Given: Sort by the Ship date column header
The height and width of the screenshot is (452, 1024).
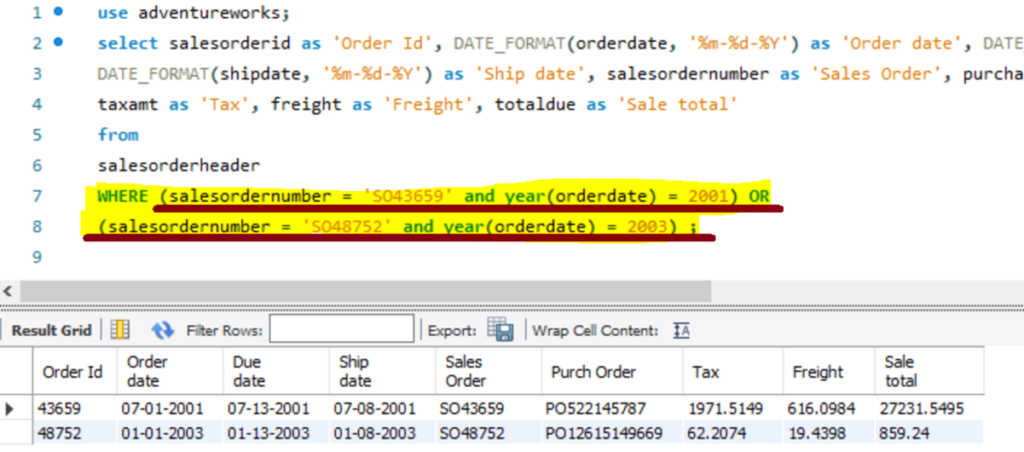Looking at the screenshot, I should point(382,372).
